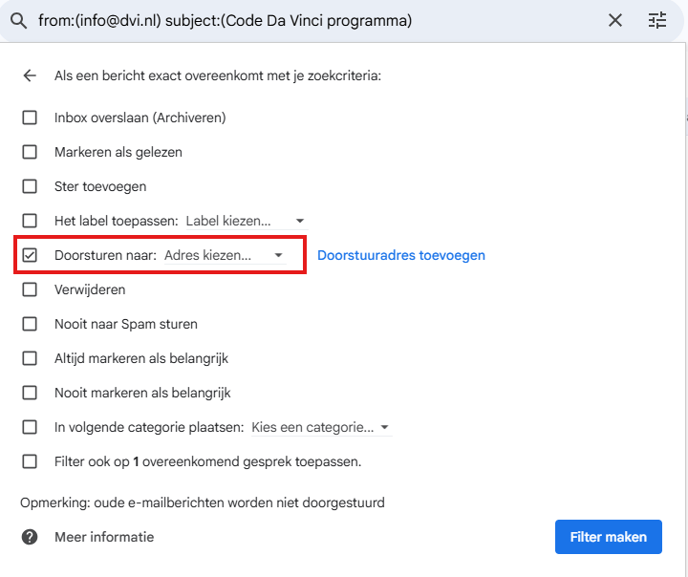Check Nooit naar Spam sturen

click(x=30, y=324)
